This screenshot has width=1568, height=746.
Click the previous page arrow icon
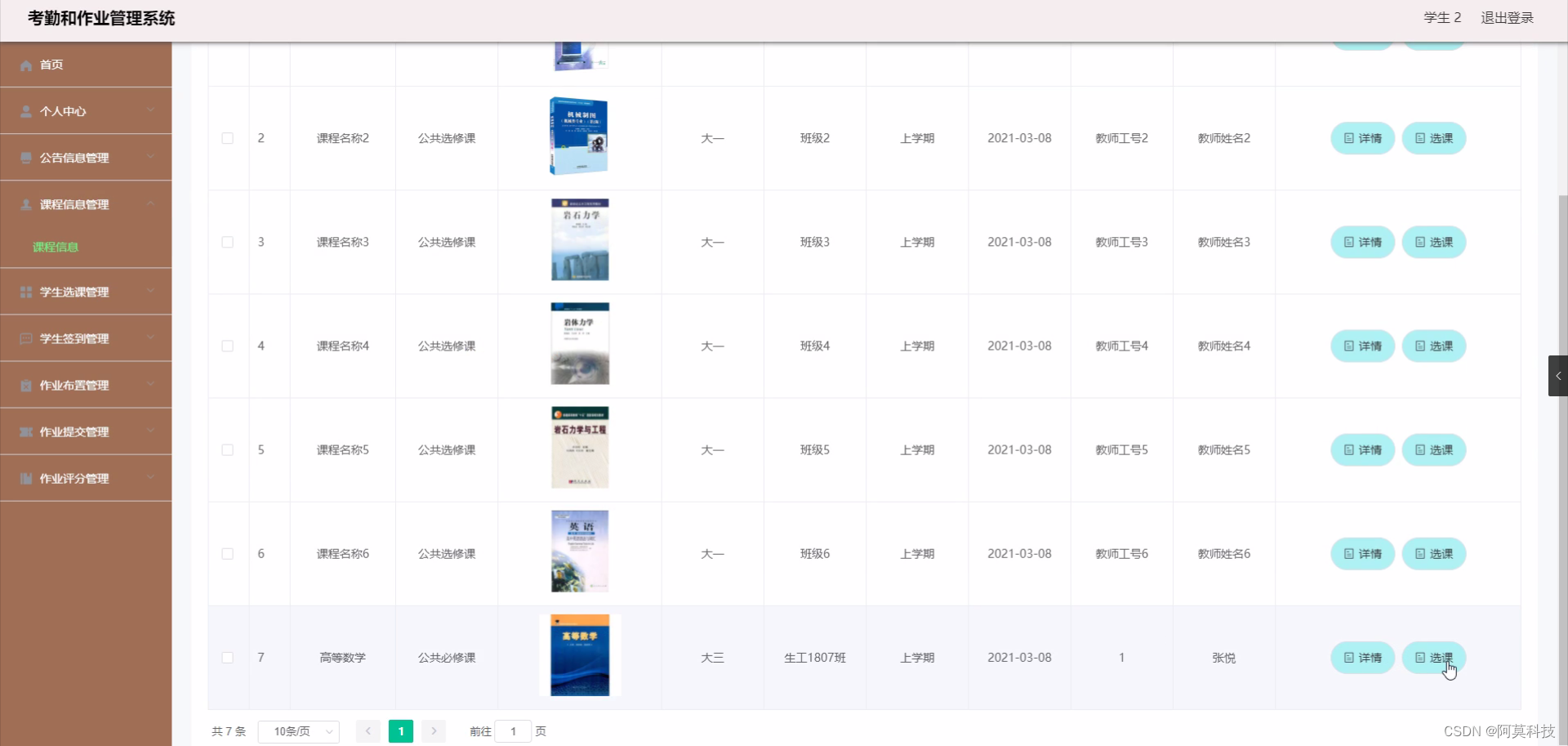[368, 731]
